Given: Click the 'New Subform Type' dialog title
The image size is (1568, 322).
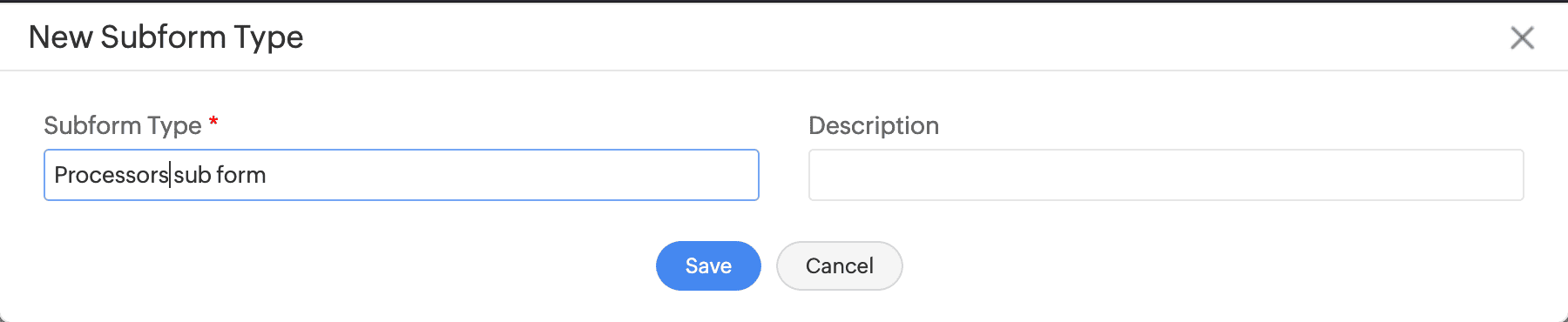Looking at the screenshot, I should click(166, 37).
